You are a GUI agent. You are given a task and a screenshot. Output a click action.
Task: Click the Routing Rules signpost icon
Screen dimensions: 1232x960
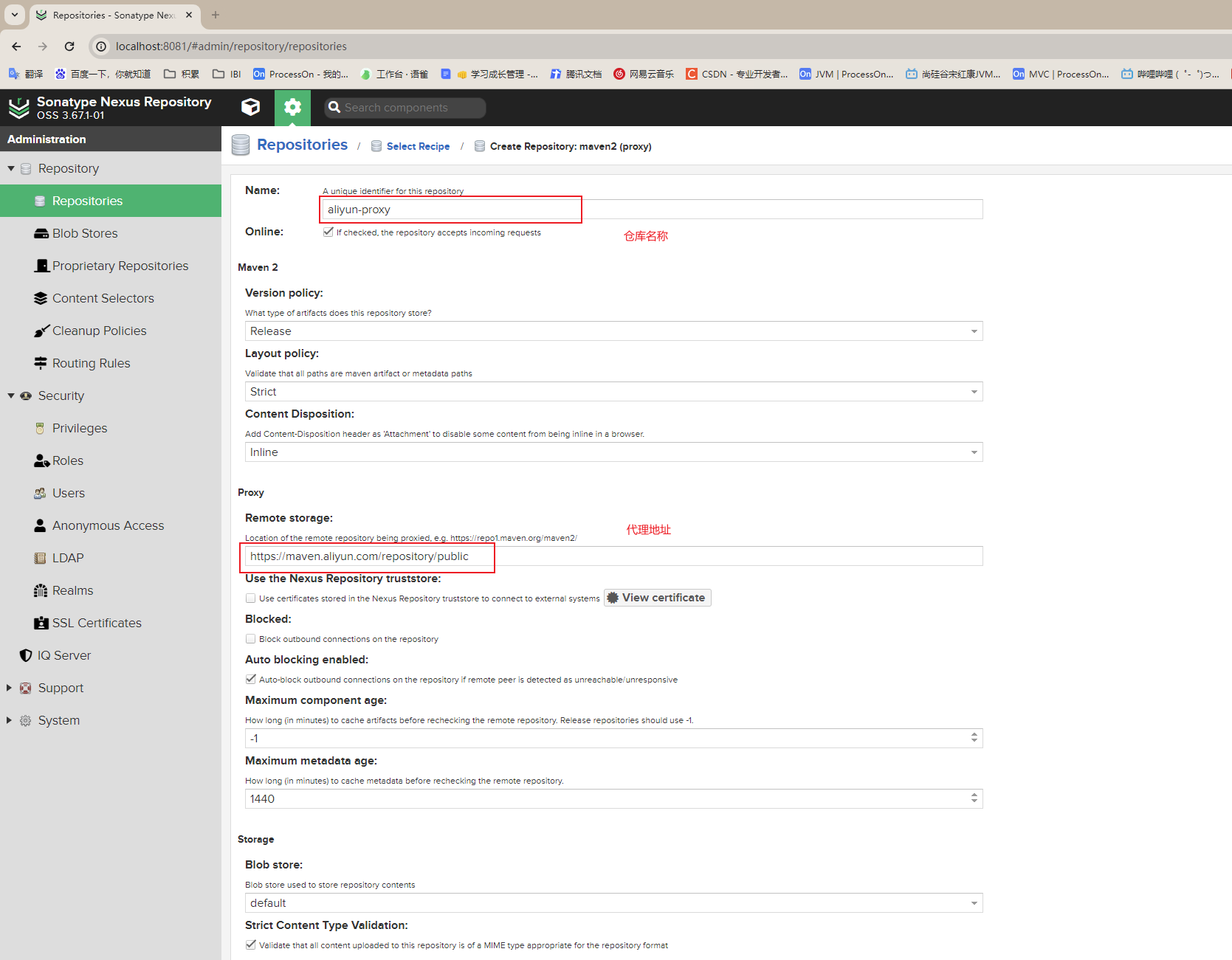(41, 363)
